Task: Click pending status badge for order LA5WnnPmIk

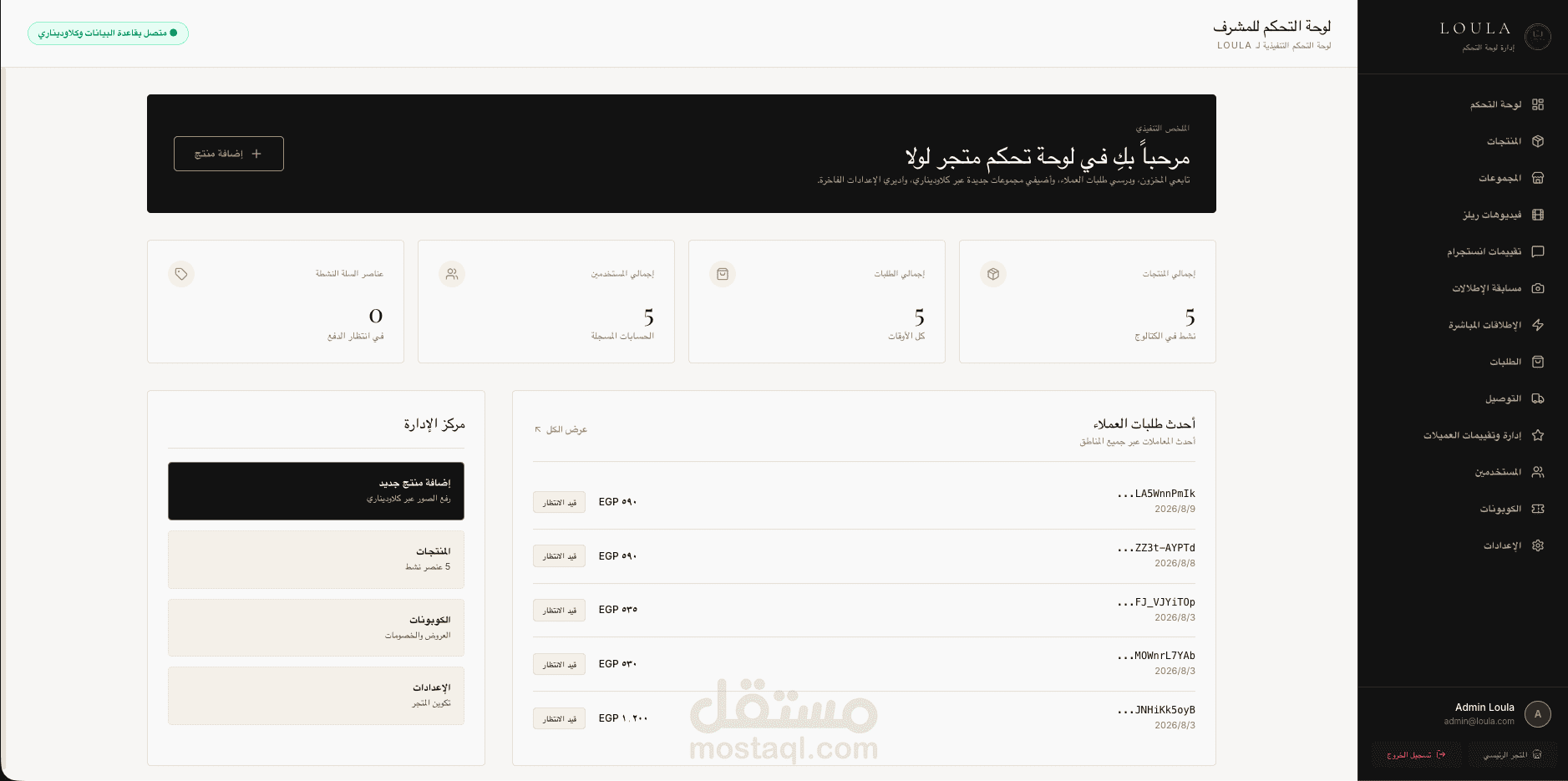Action: click(559, 502)
